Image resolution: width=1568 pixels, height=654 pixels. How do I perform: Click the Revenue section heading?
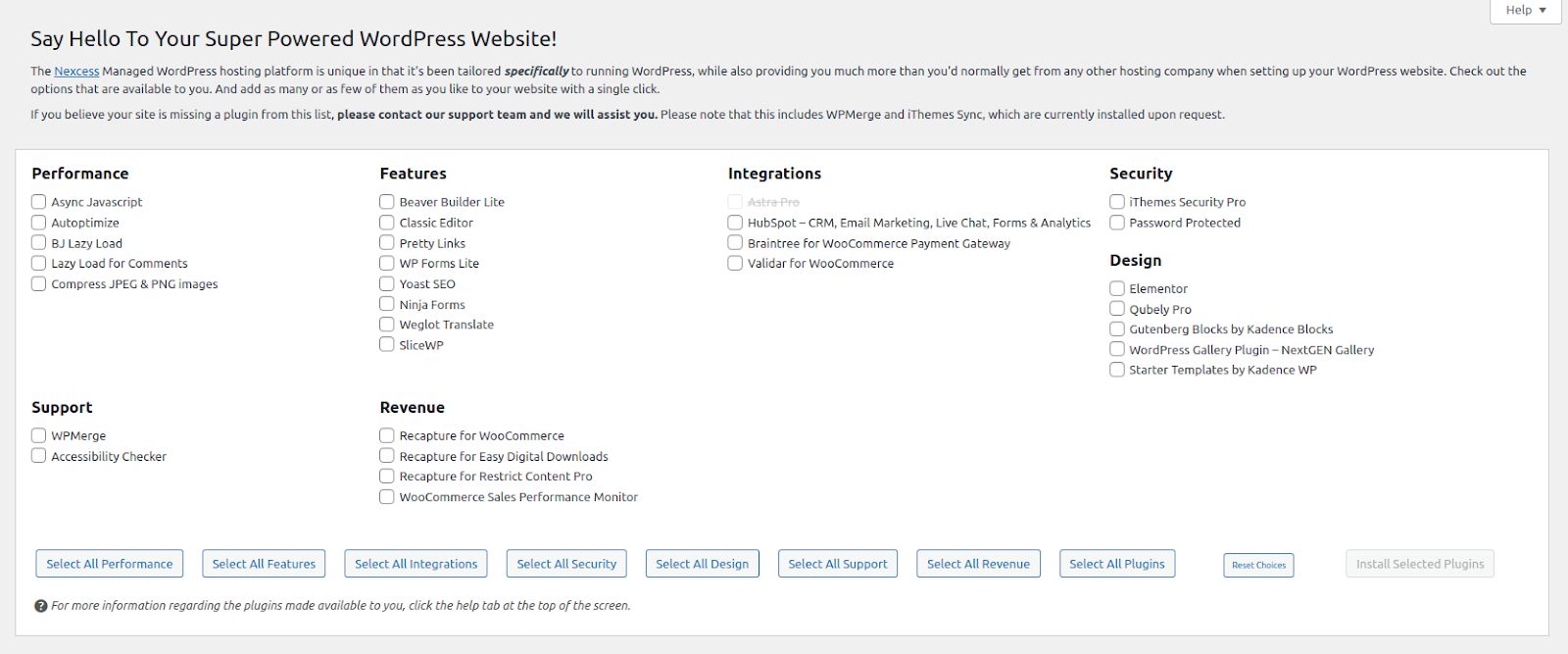[413, 408]
